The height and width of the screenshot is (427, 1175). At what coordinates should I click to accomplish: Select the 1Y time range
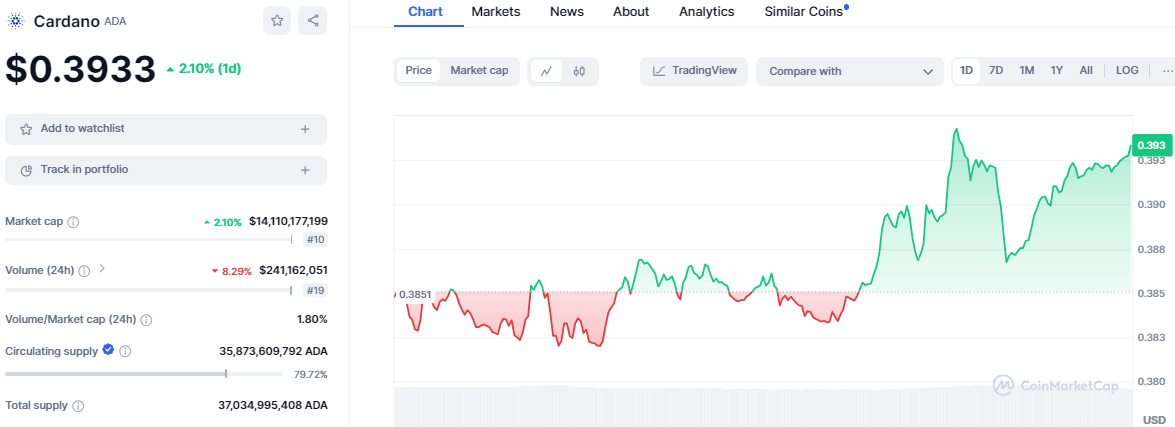pyautogui.click(x=1057, y=70)
